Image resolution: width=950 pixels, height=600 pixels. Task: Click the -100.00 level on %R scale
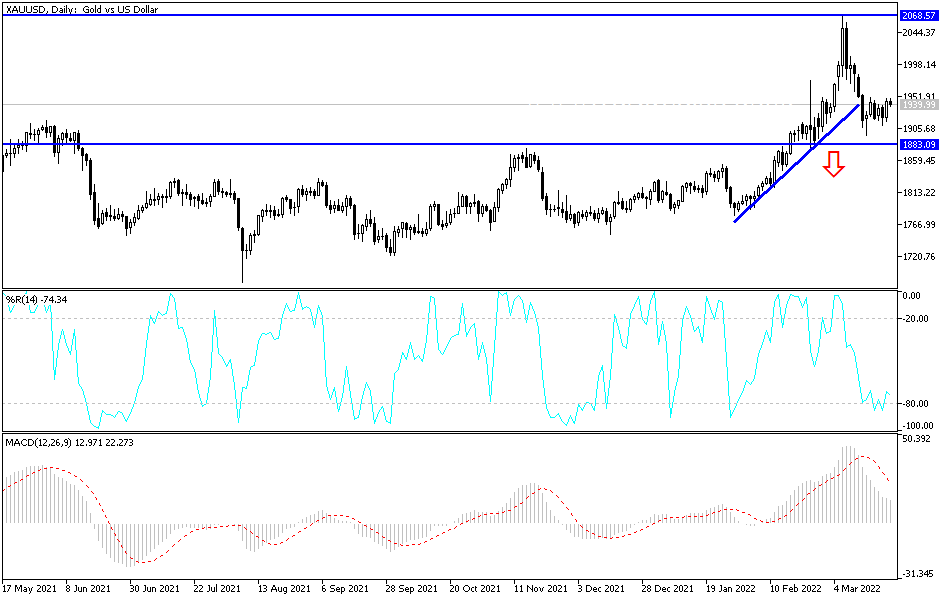pos(918,425)
